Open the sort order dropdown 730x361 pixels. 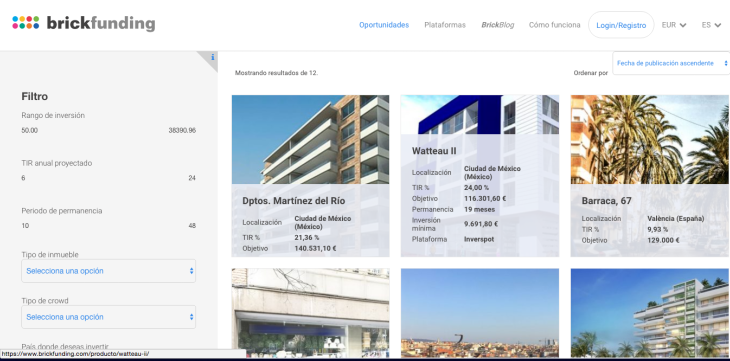[x=671, y=63]
